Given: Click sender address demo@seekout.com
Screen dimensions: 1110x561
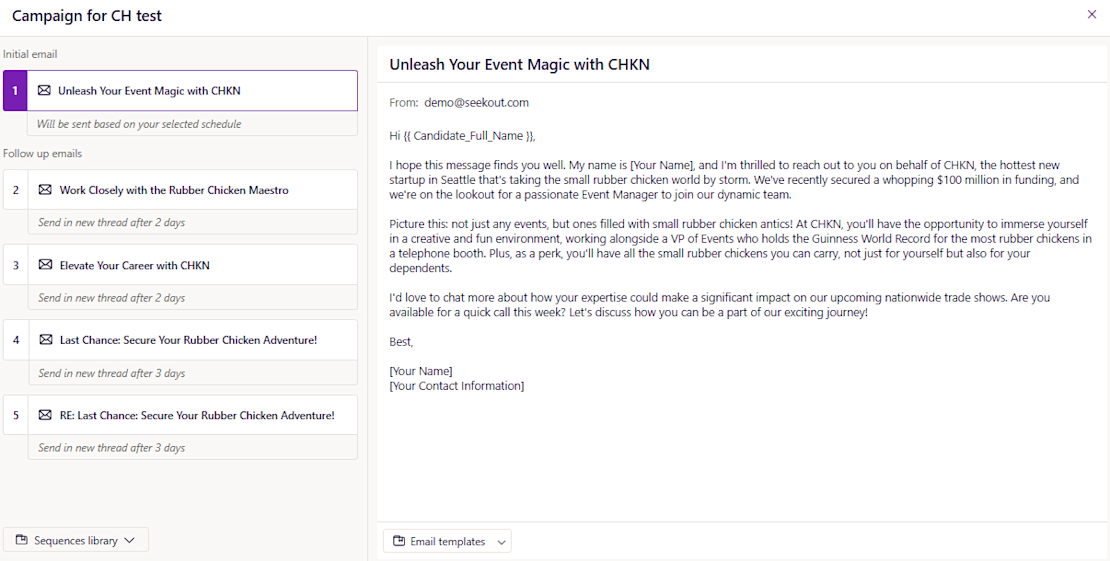Looking at the screenshot, I should pos(476,103).
